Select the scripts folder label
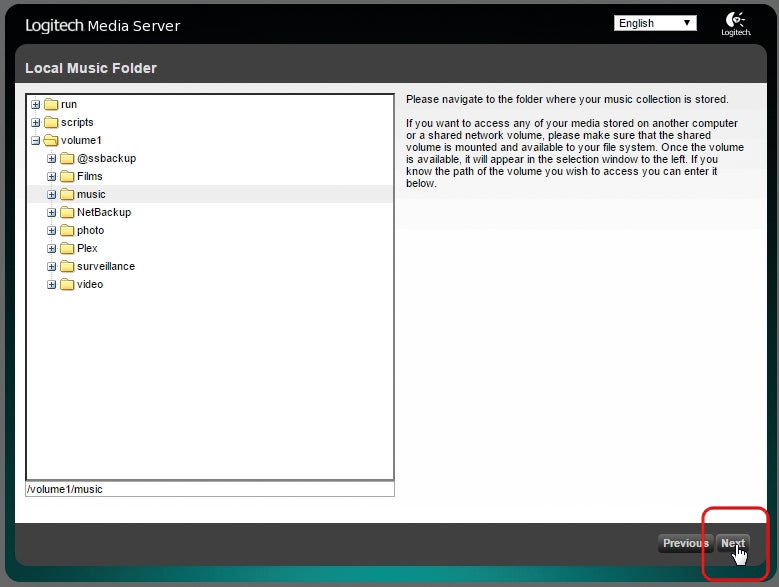The image size is (779, 587). (x=77, y=122)
